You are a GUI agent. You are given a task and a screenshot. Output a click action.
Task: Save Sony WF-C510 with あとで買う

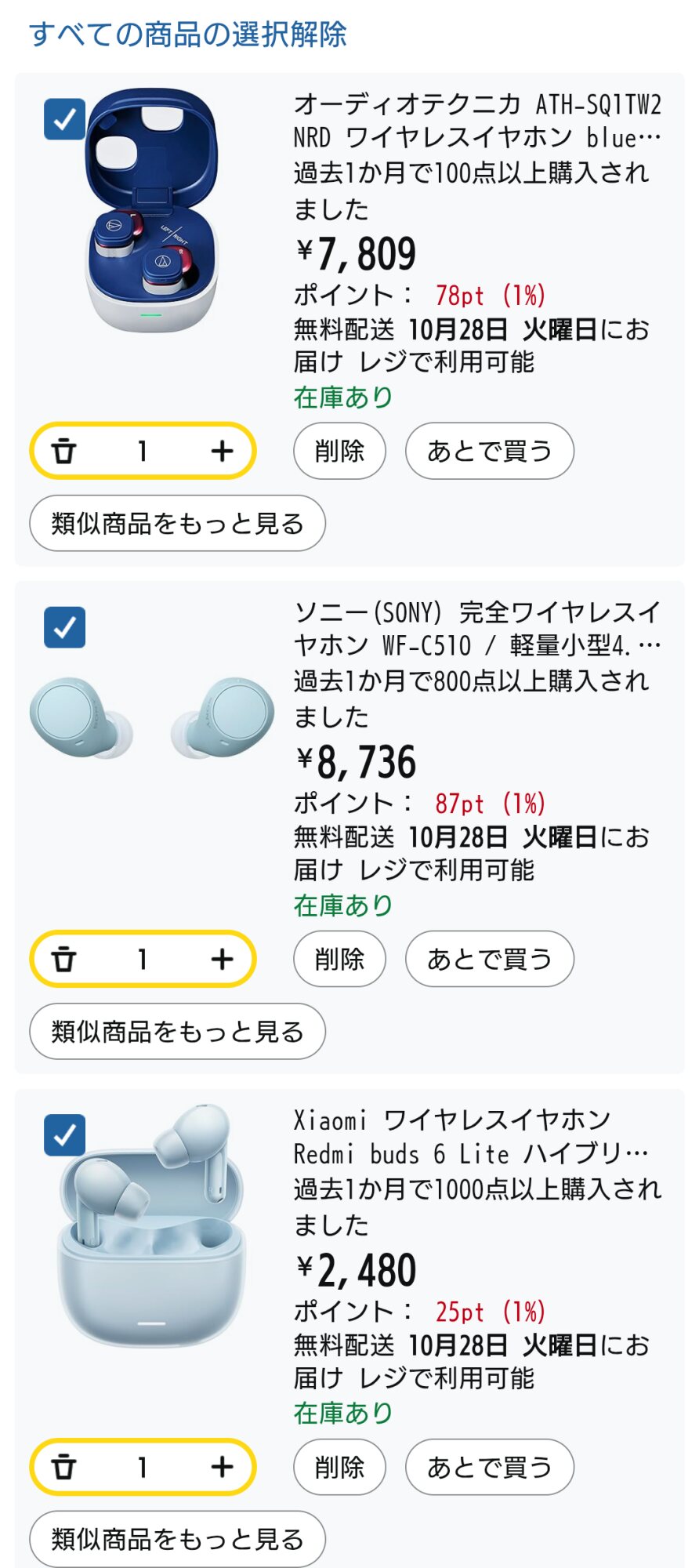click(x=489, y=960)
